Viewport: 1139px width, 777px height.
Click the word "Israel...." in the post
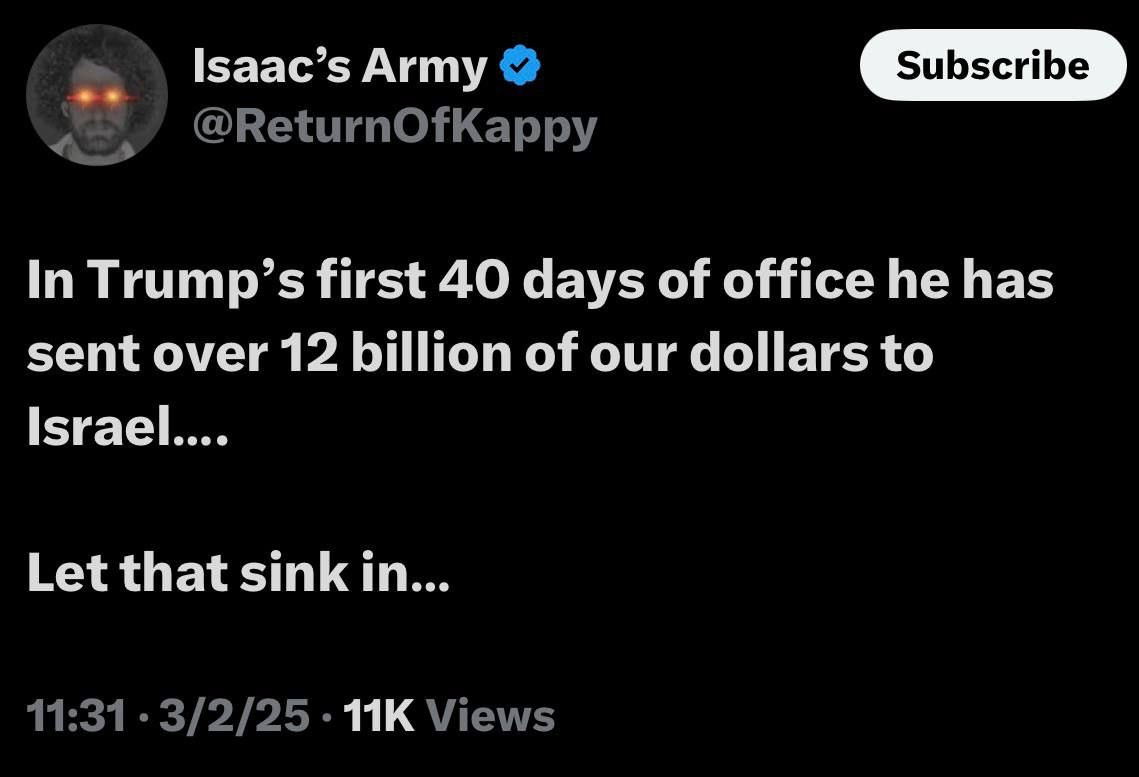coord(128,430)
